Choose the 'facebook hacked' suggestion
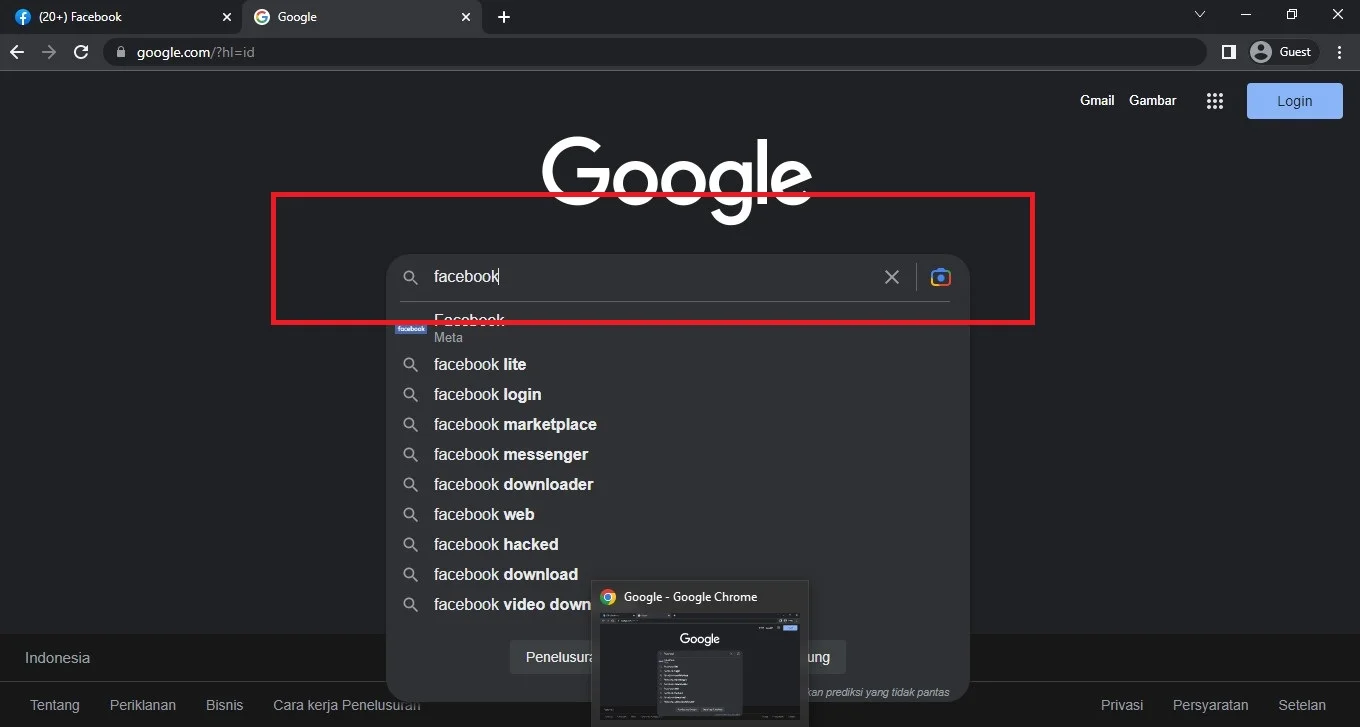Viewport: 1360px width, 727px height. pyautogui.click(x=677, y=544)
